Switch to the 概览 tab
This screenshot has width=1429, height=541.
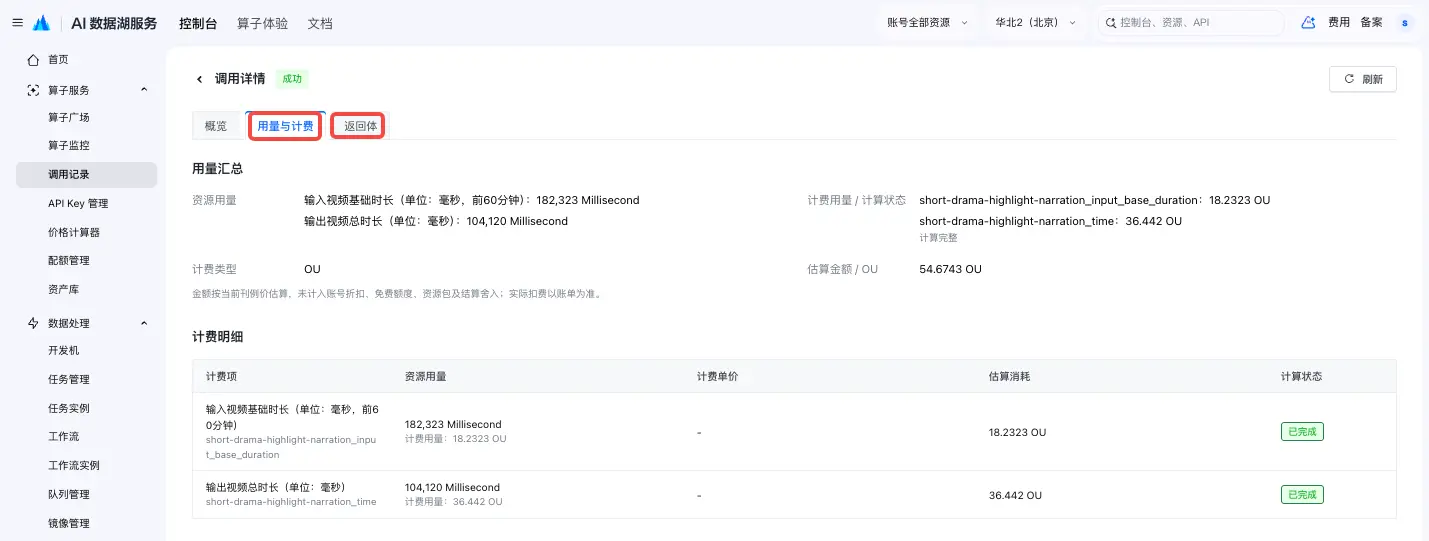[x=216, y=126]
